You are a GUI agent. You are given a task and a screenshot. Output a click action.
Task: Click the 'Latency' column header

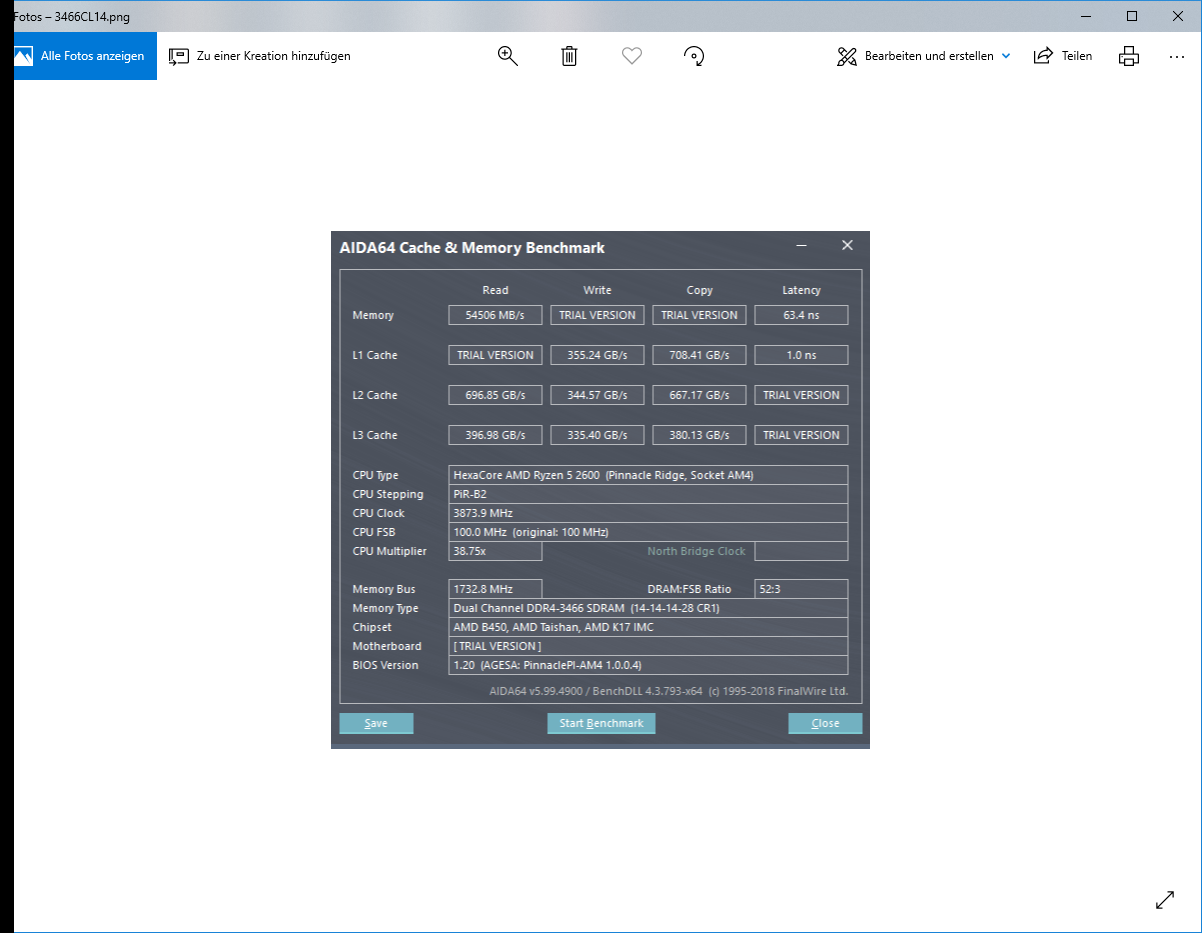[801, 290]
